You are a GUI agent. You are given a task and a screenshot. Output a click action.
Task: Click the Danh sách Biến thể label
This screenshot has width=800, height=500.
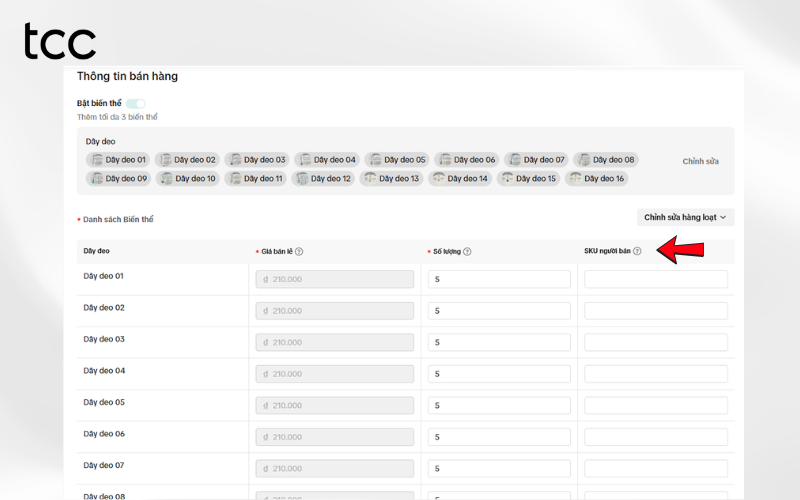coord(118,219)
